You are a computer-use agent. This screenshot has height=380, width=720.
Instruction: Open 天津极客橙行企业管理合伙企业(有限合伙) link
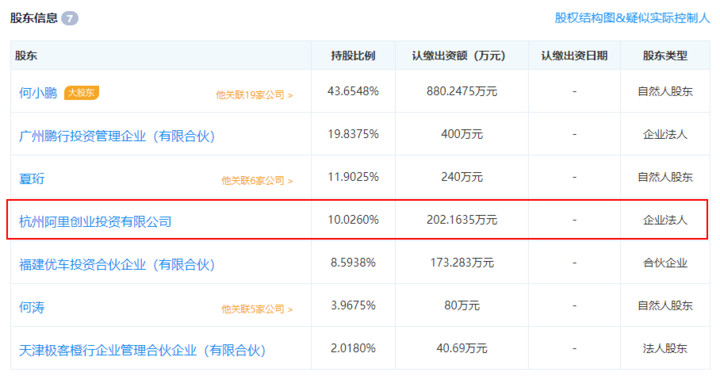(x=142, y=351)
